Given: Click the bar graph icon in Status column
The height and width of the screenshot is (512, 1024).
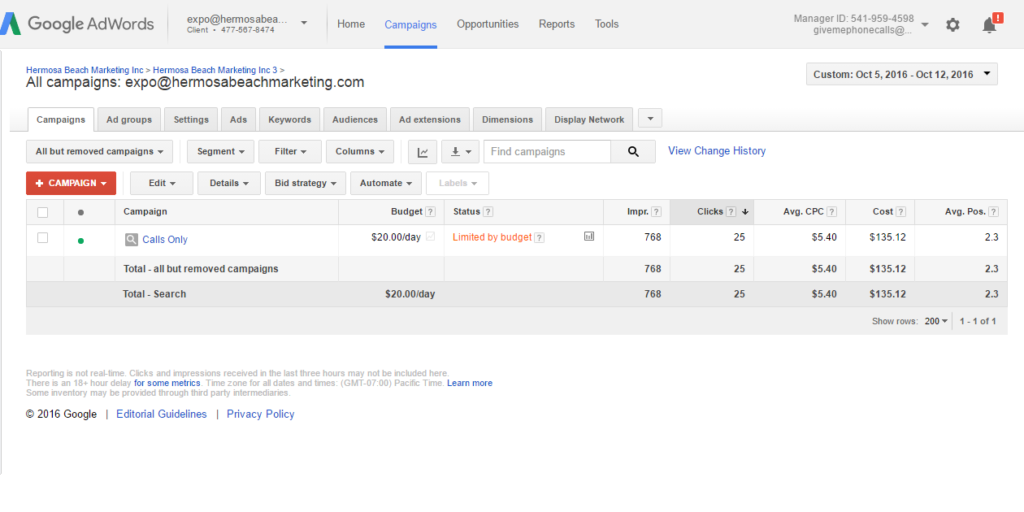Looking at the screenshot, I should point(589,237).
